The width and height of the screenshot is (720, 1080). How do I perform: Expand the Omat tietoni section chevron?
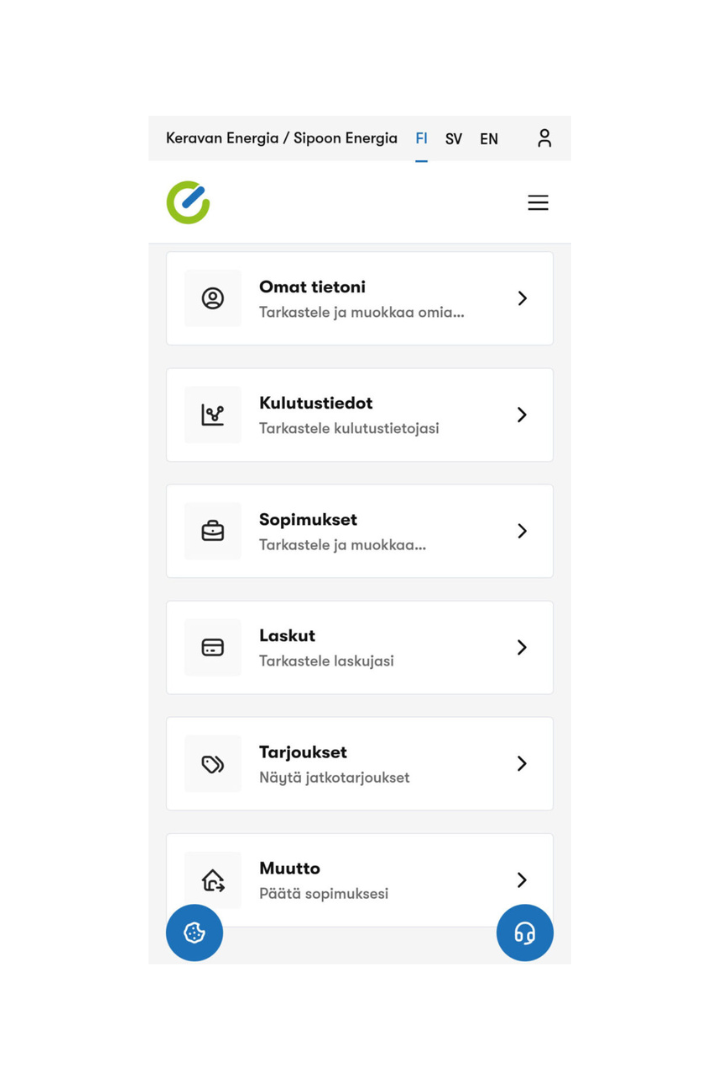tap(522, 297)
